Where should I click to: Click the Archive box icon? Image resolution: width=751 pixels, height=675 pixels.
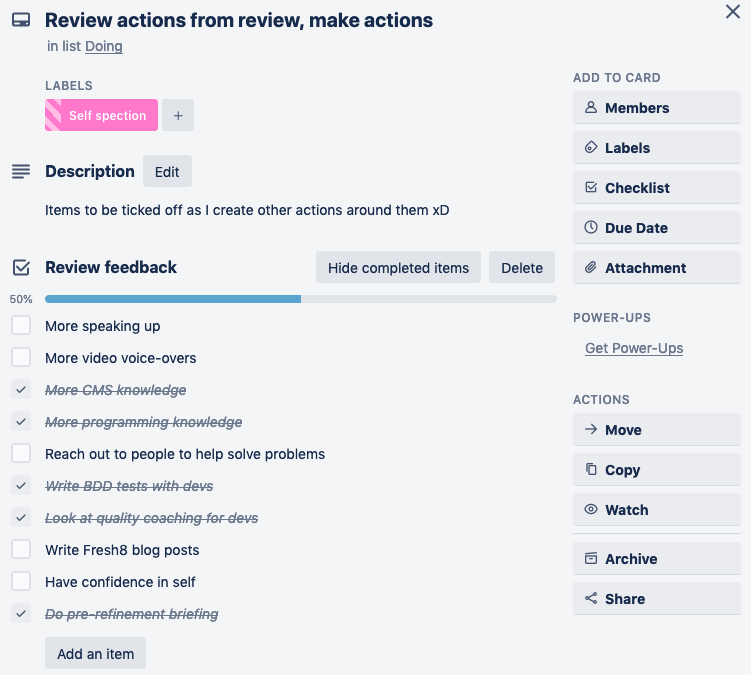point(591,559)
